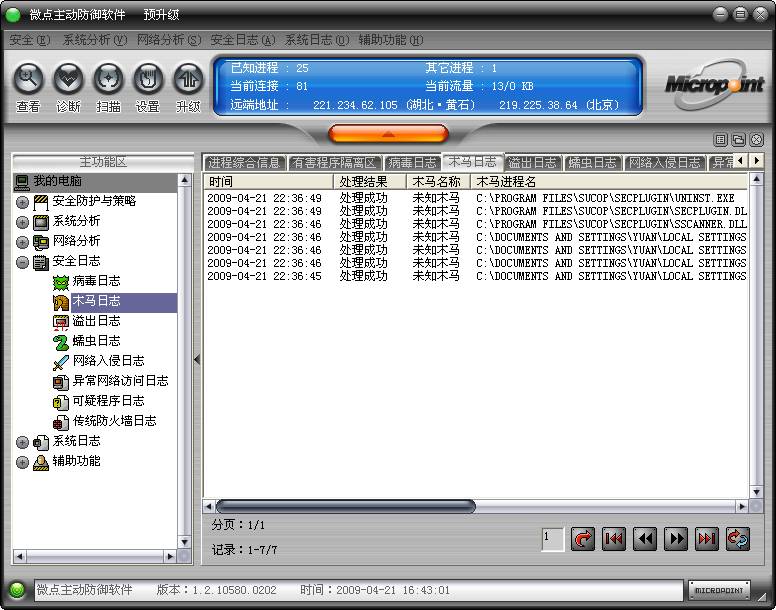Open the 设置 settings hand icon
776x610 pixels.
(148, 79)
